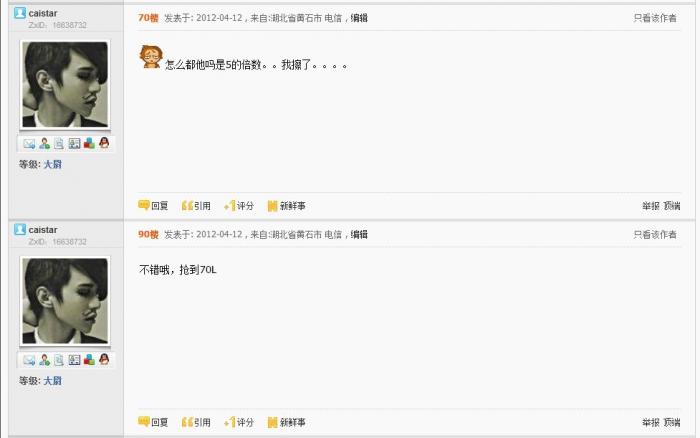Viewport: 700px width, 438px height.
Task: Click the 90楼 floor number link
Action: 148,234
